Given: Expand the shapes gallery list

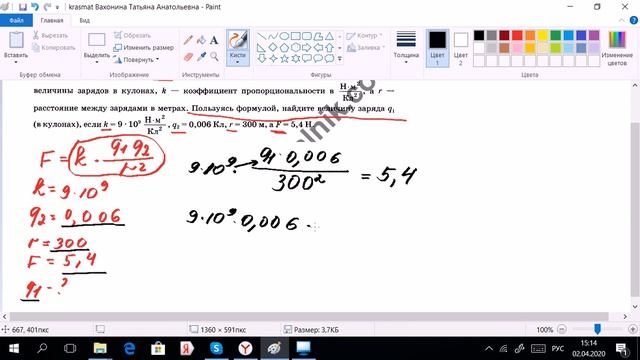Looking at the screenshot, I should (x=340, y=59).
